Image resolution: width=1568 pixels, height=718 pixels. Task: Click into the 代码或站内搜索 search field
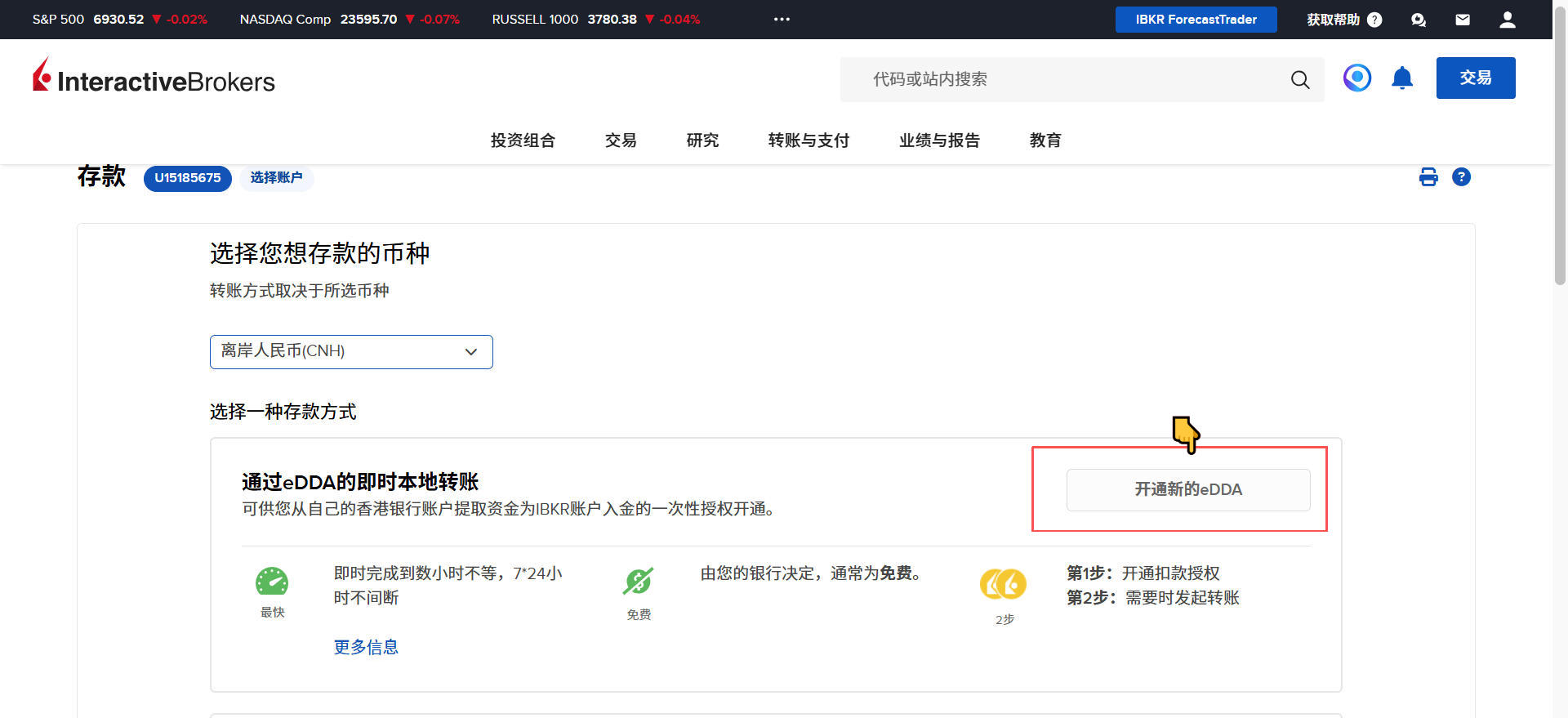click(x=1062, y=79)
